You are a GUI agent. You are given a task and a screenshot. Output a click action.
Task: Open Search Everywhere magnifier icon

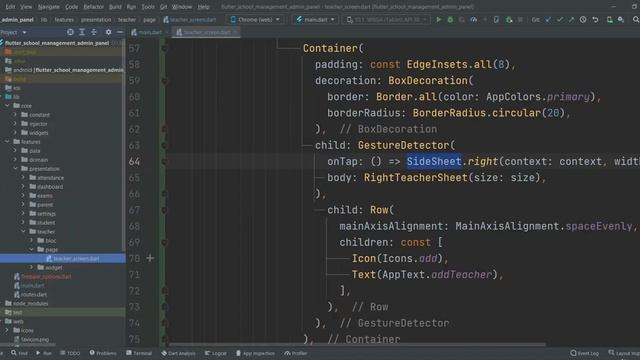(636, 20)
